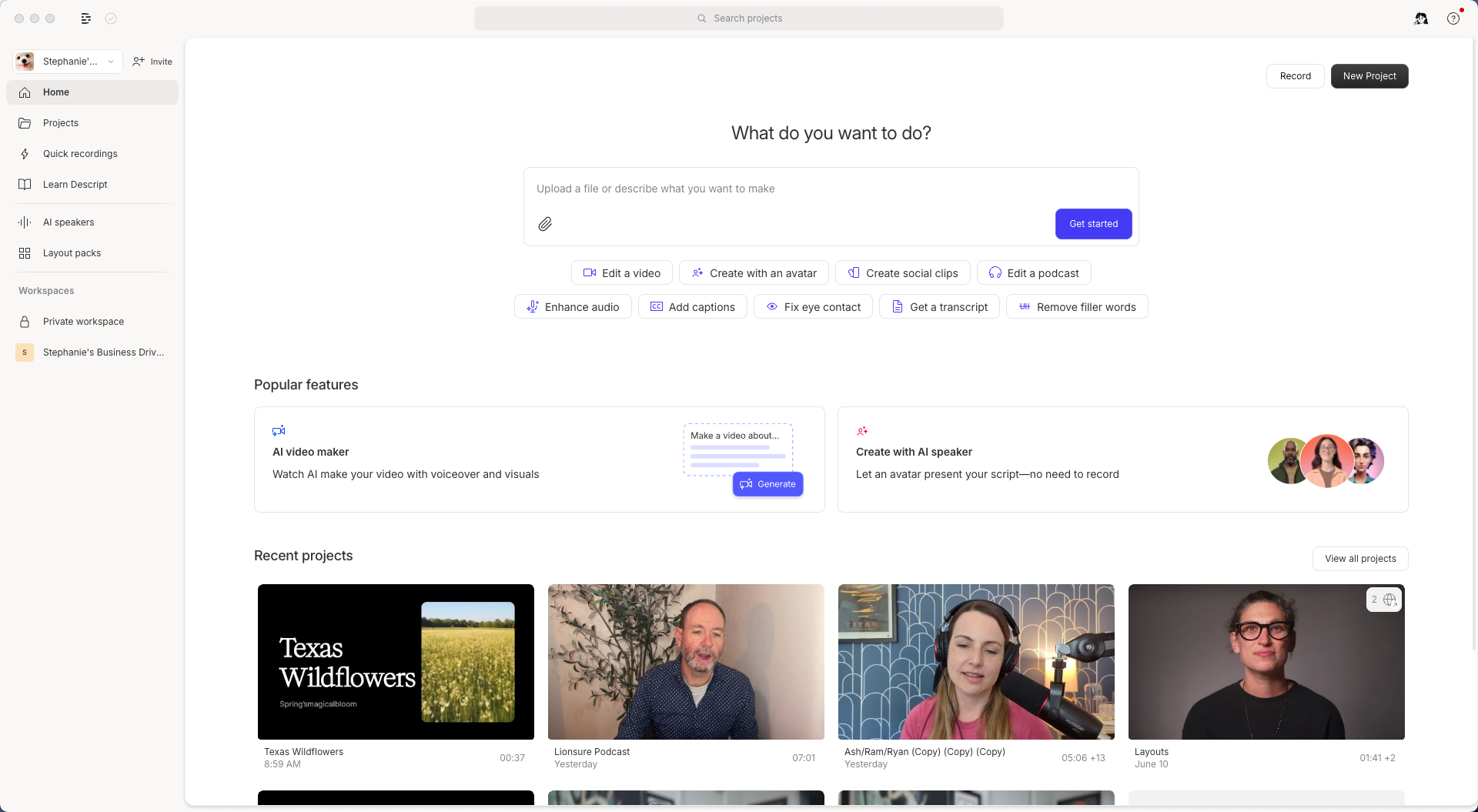The width and height of the screenshot is (1478, 812).
Task: Click the paperclip attachment icon
Action: click(x=546, y=223)
